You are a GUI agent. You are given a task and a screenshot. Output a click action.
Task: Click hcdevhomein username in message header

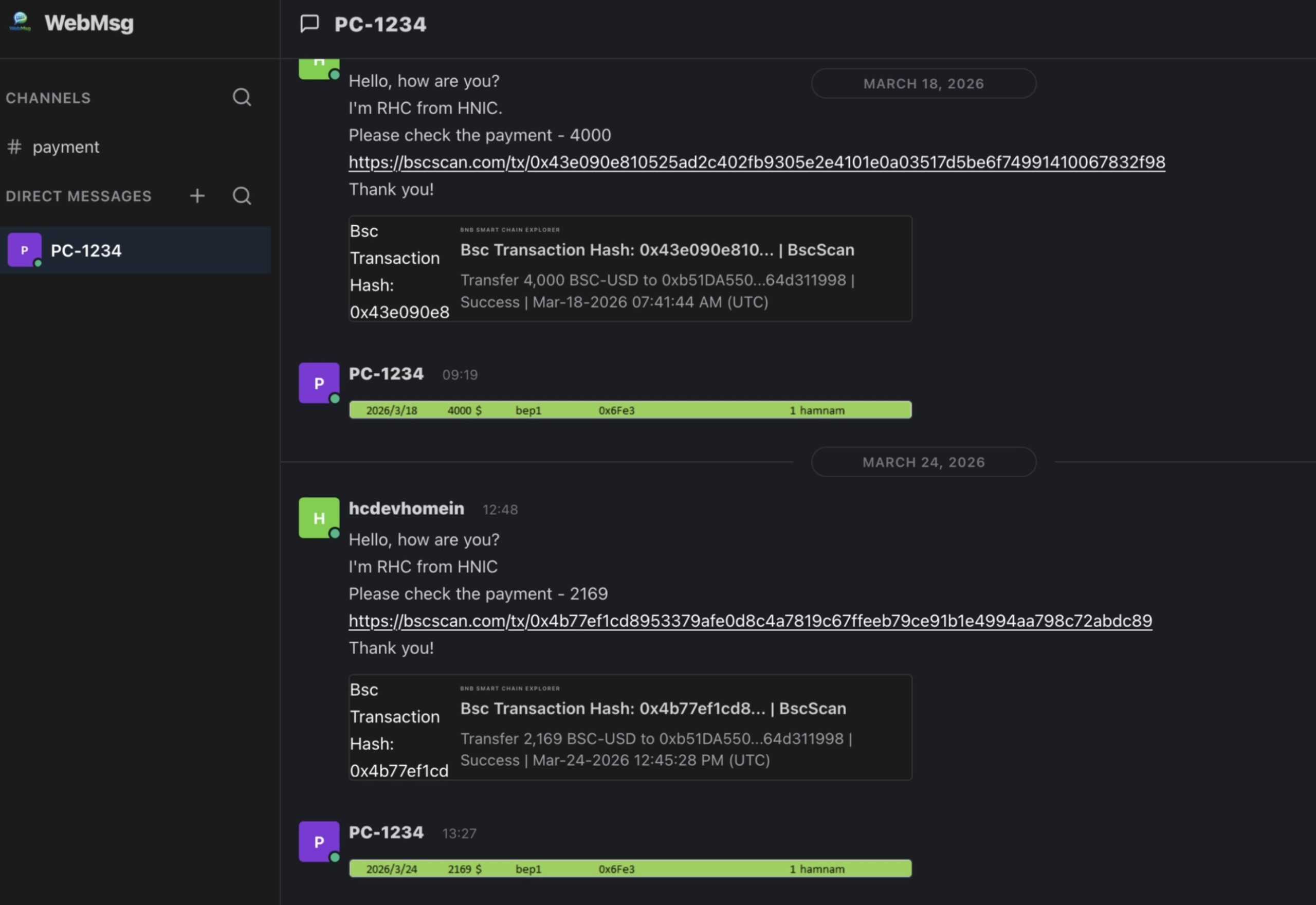tap(406, 509)
